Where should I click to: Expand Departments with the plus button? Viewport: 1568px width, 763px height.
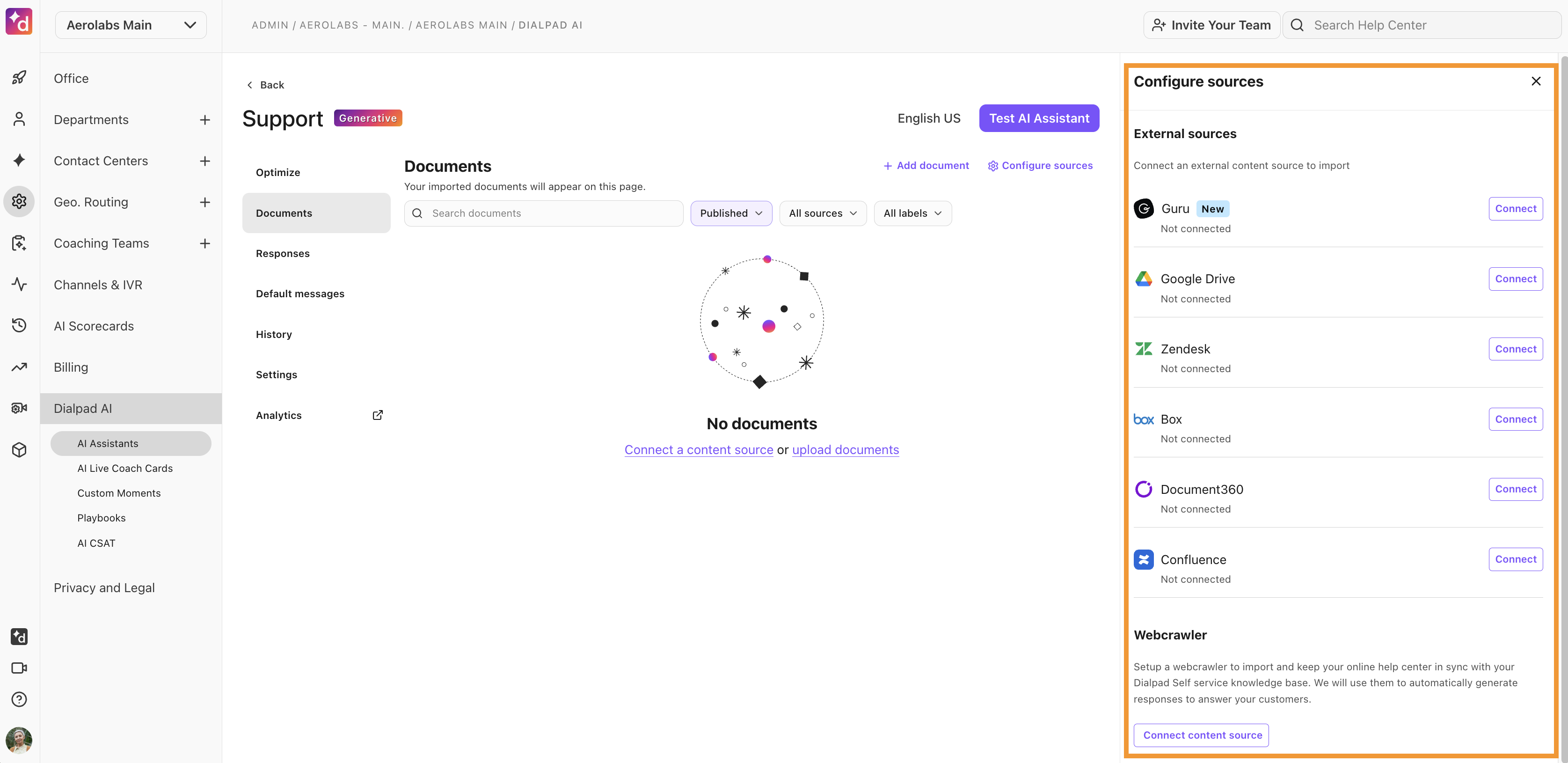[205, 120]
